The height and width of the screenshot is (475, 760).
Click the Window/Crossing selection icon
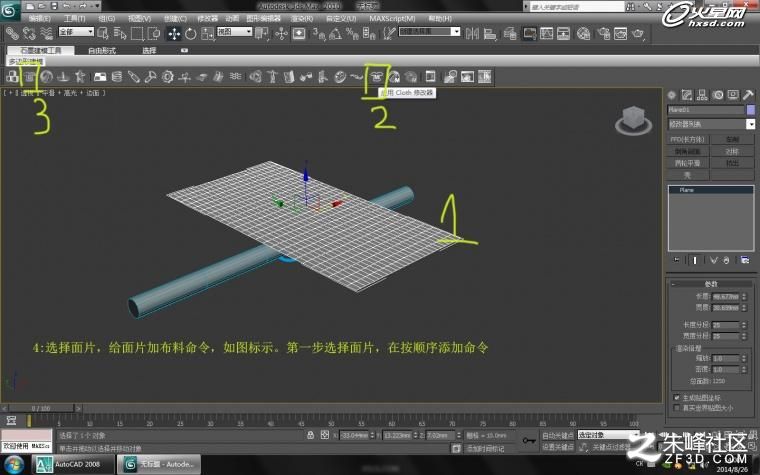click(x=154, y=33)
